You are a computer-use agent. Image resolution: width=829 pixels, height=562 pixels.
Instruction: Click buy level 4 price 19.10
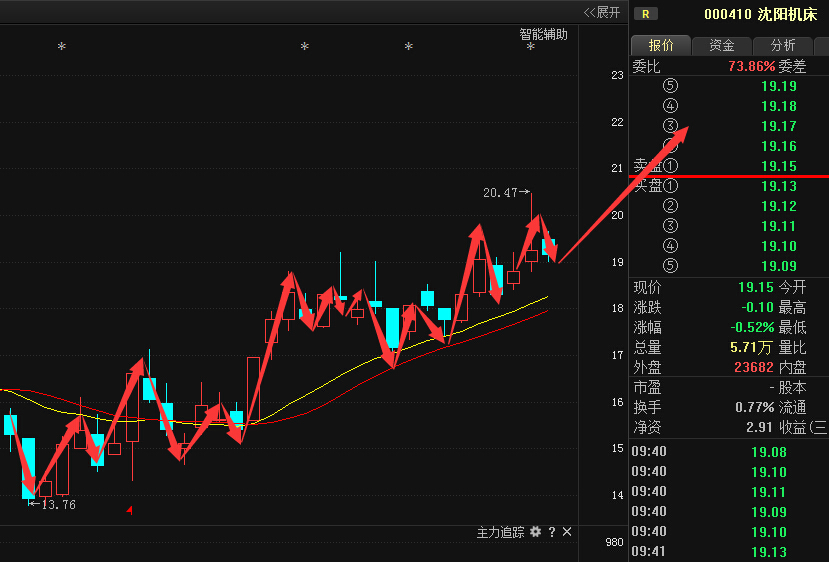click(779, 246)
